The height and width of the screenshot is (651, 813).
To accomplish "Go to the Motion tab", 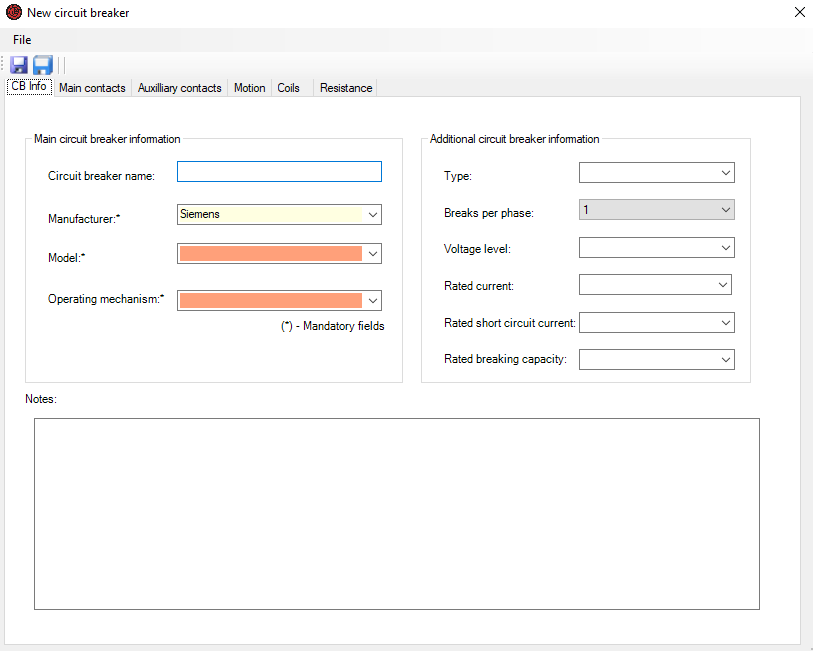I will 249,88.
